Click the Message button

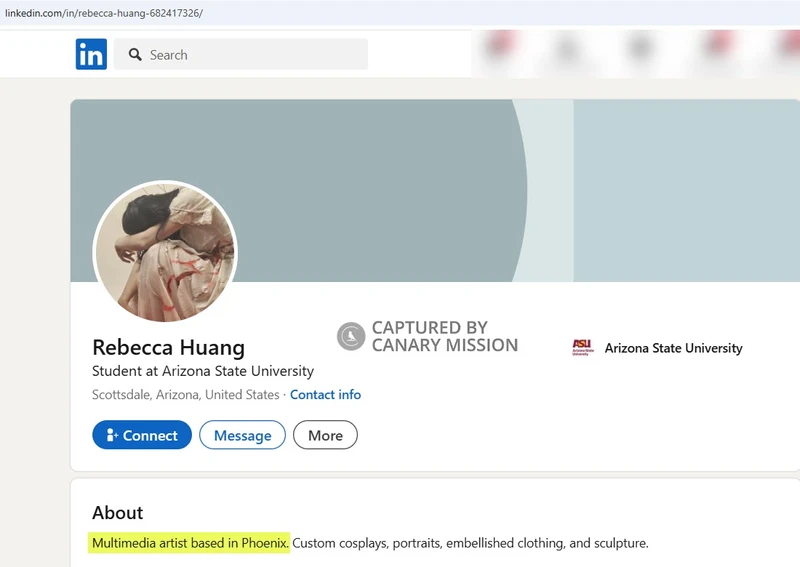(x=242, y=435)
